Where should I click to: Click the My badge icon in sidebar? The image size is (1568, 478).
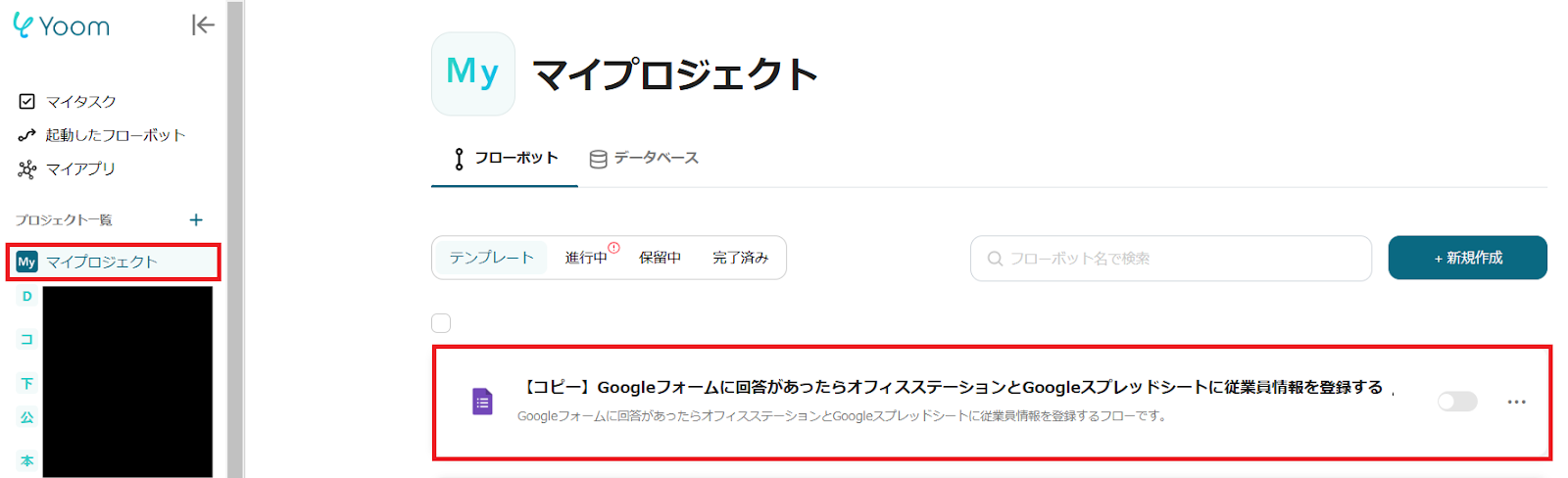coord(26,262)
